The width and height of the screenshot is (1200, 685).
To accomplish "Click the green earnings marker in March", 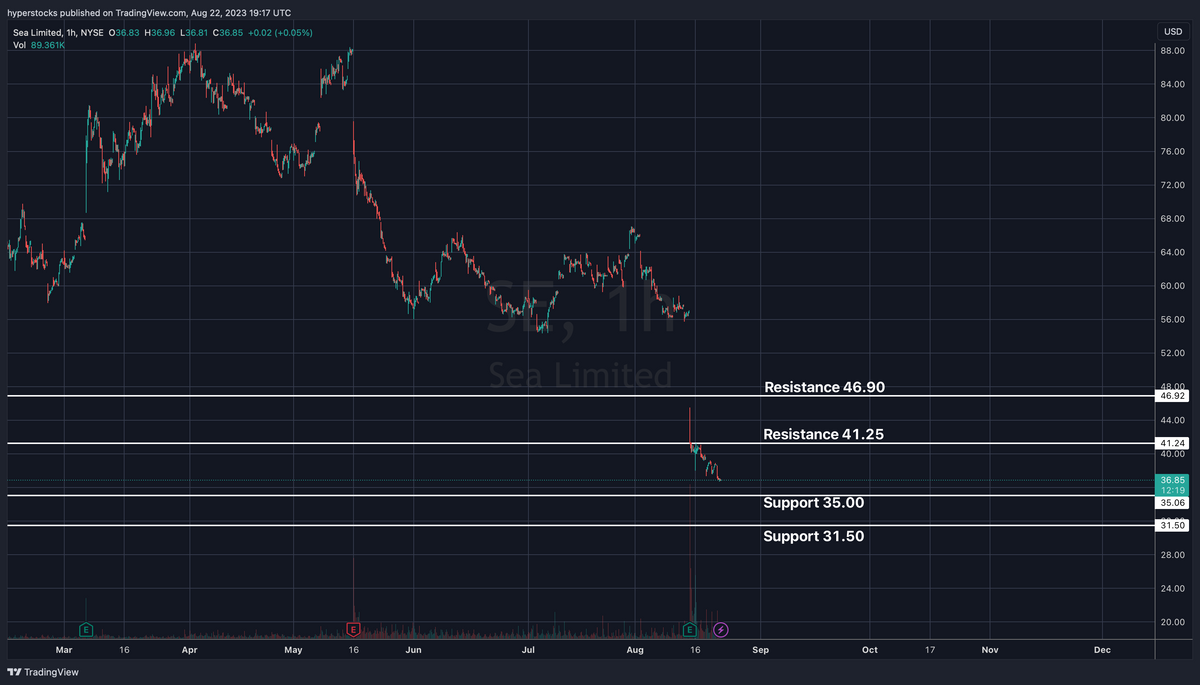I will point(86,629).
